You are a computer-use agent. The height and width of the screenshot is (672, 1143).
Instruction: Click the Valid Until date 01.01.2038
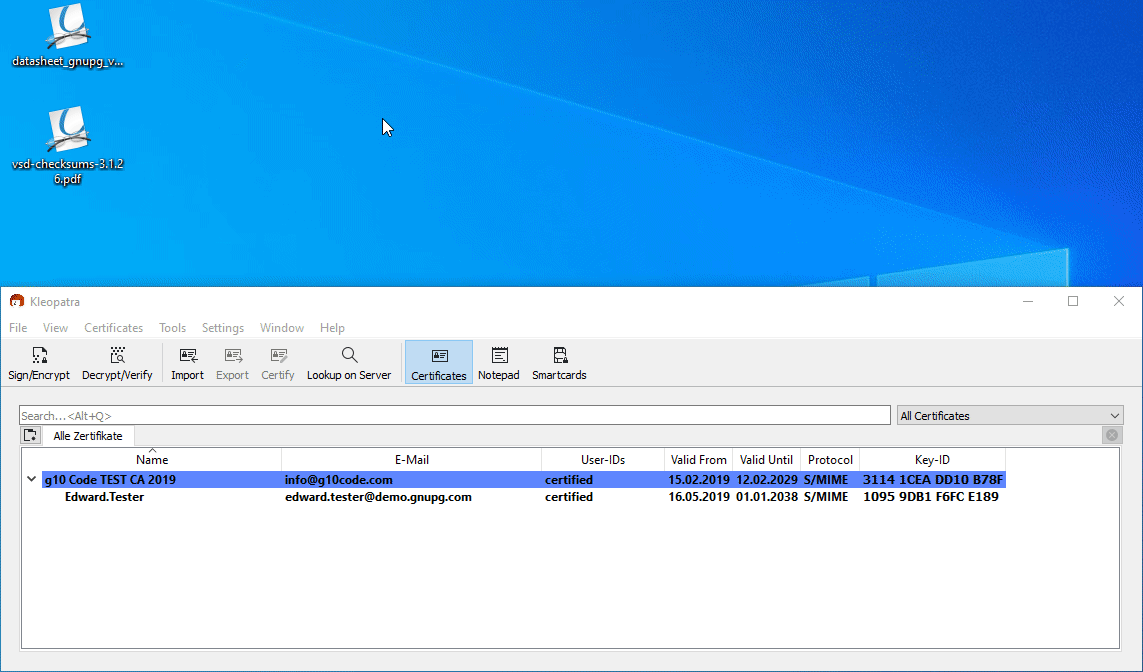point(767,497)
